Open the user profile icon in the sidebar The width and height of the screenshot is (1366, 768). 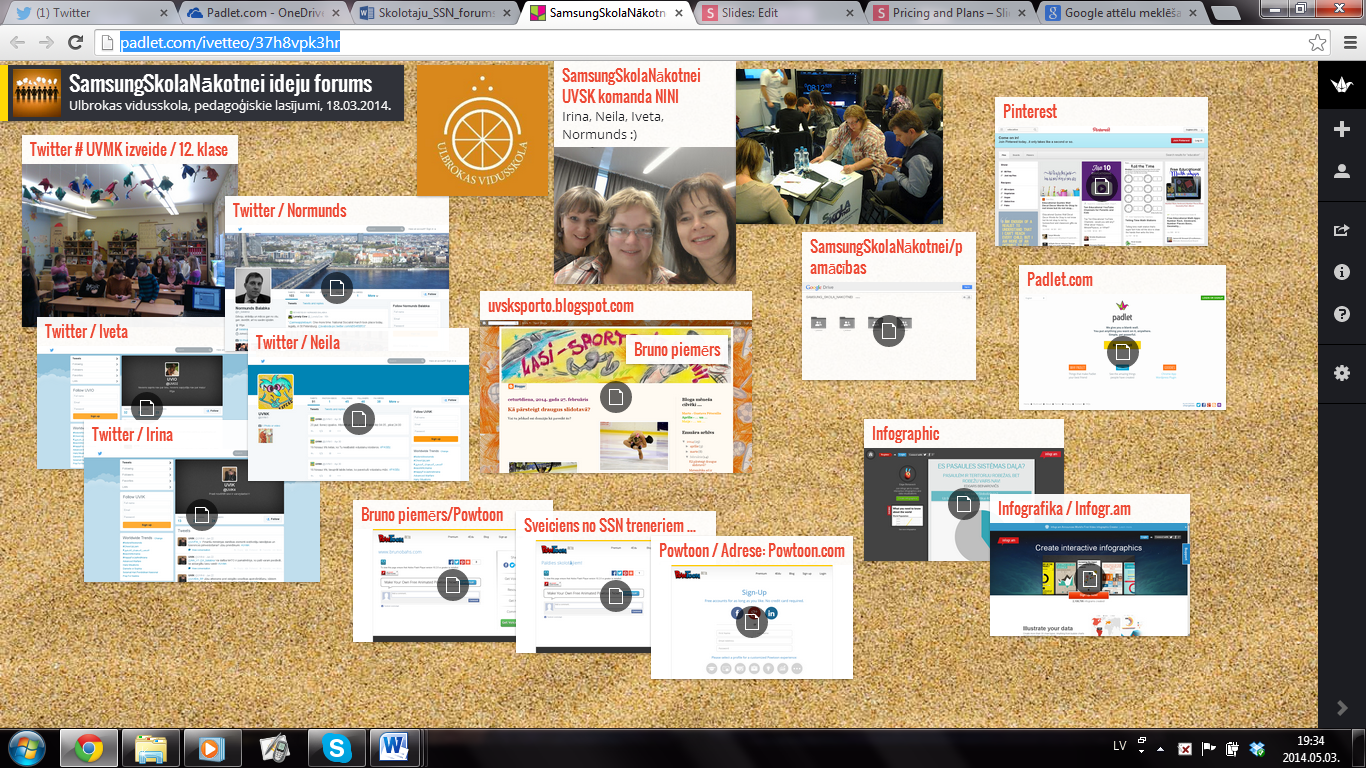pyautogui.click(x=1342, y=172)
